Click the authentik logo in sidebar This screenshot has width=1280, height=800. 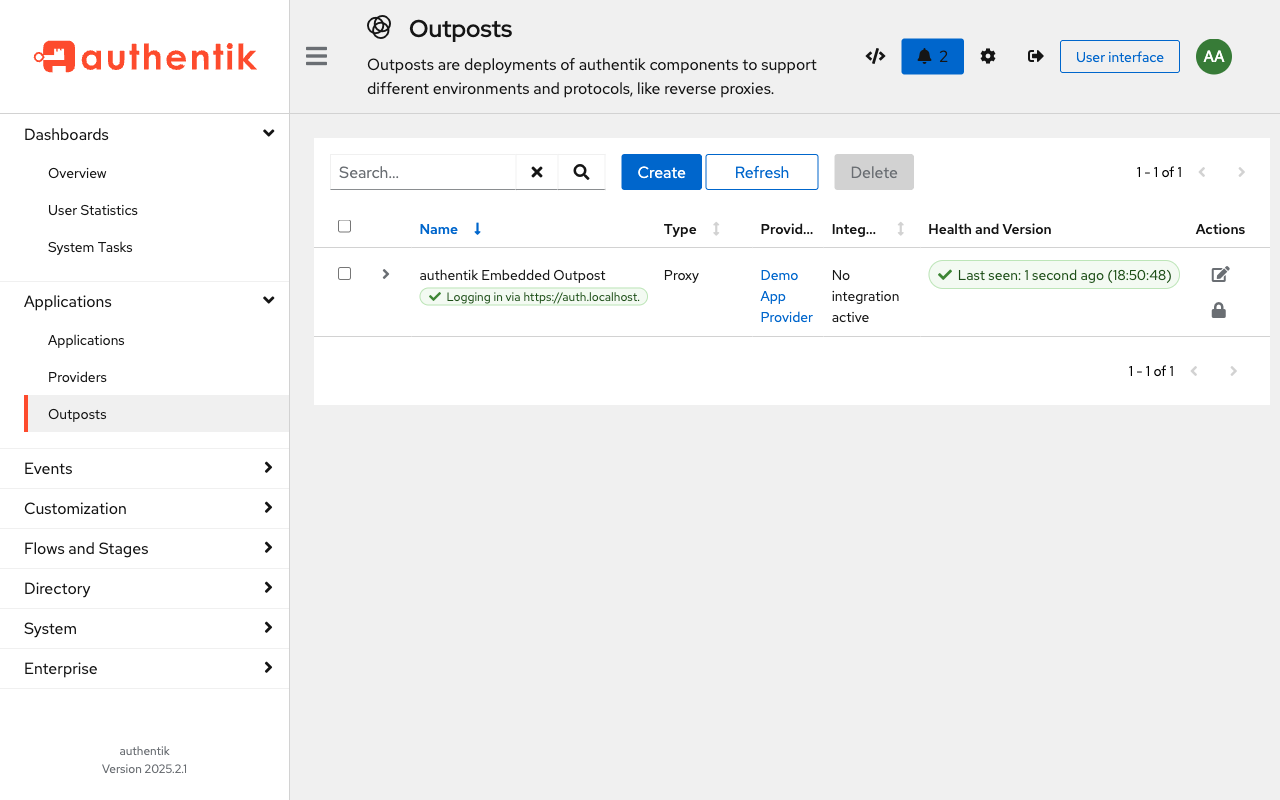(x=145, y=57)
